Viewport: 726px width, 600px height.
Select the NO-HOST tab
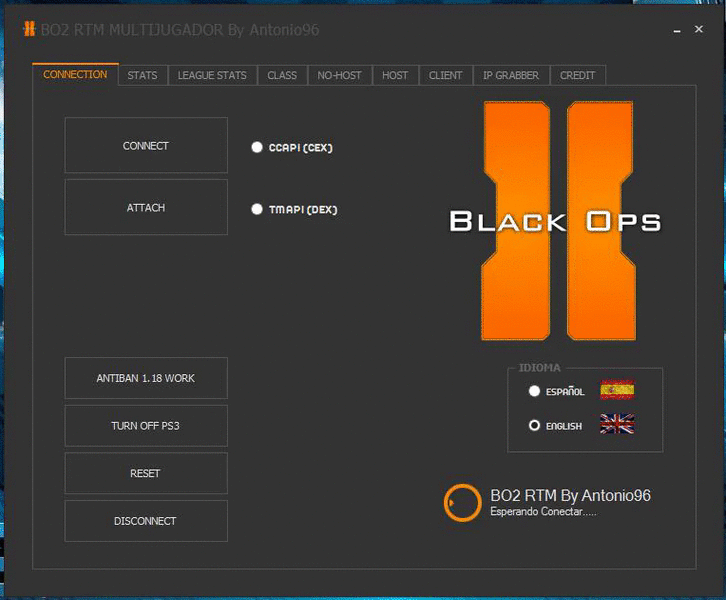[x=339, y=75]
